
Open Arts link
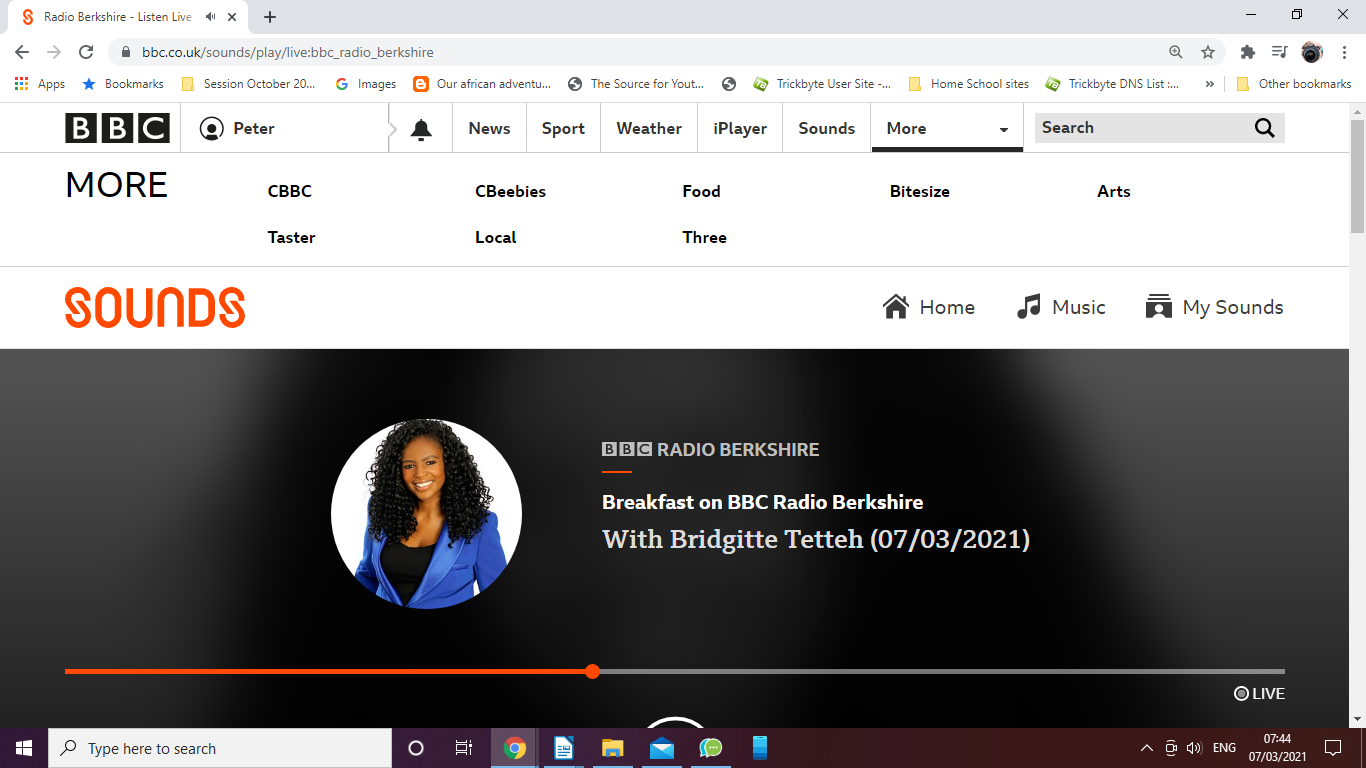click(1114, 191)
